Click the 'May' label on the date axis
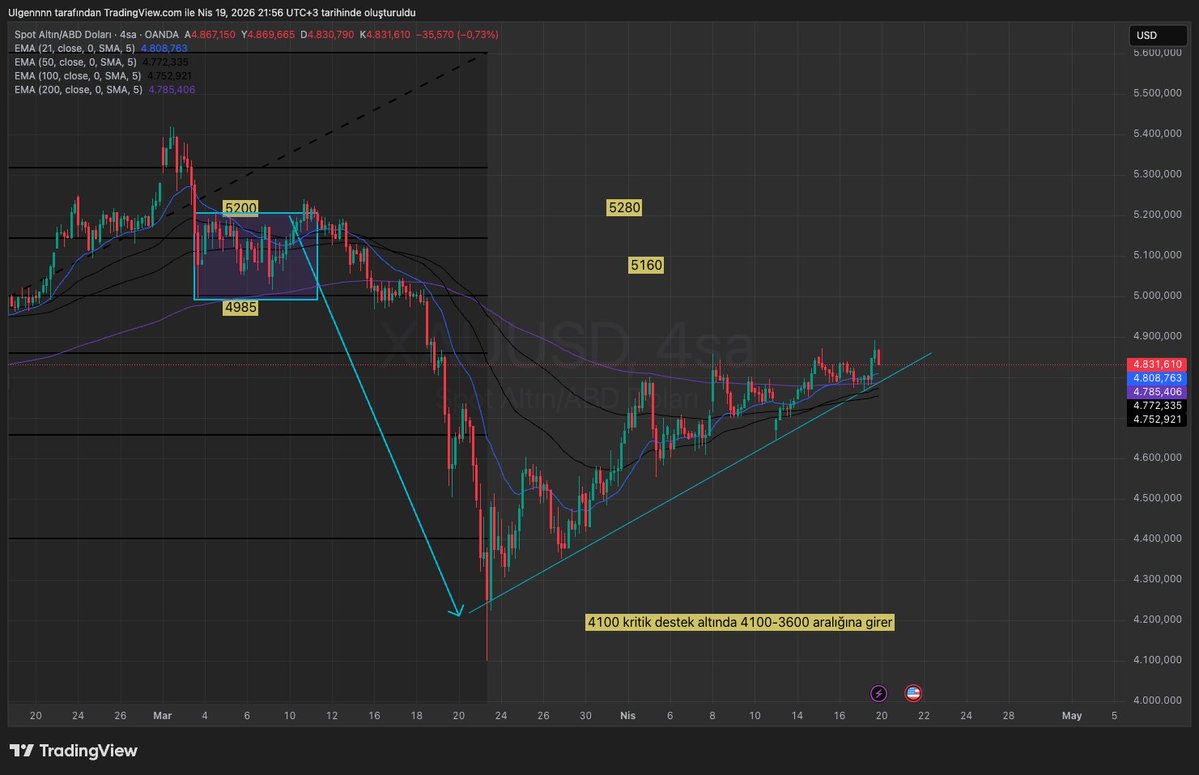This screenshot has width=1199, height=775. coord(1072,715)
